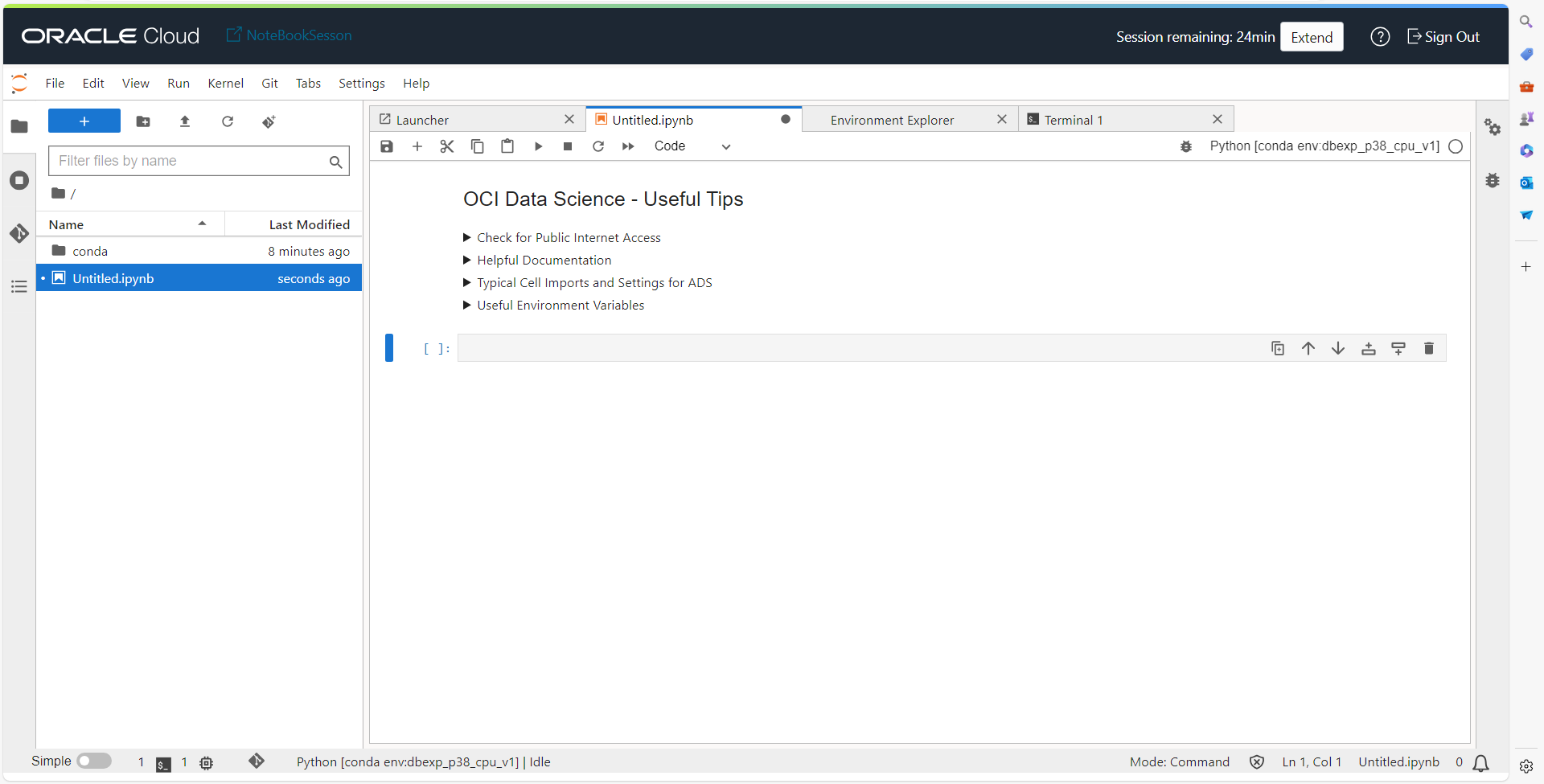Interrupt the kernel with the stop icon

(568, 146)
